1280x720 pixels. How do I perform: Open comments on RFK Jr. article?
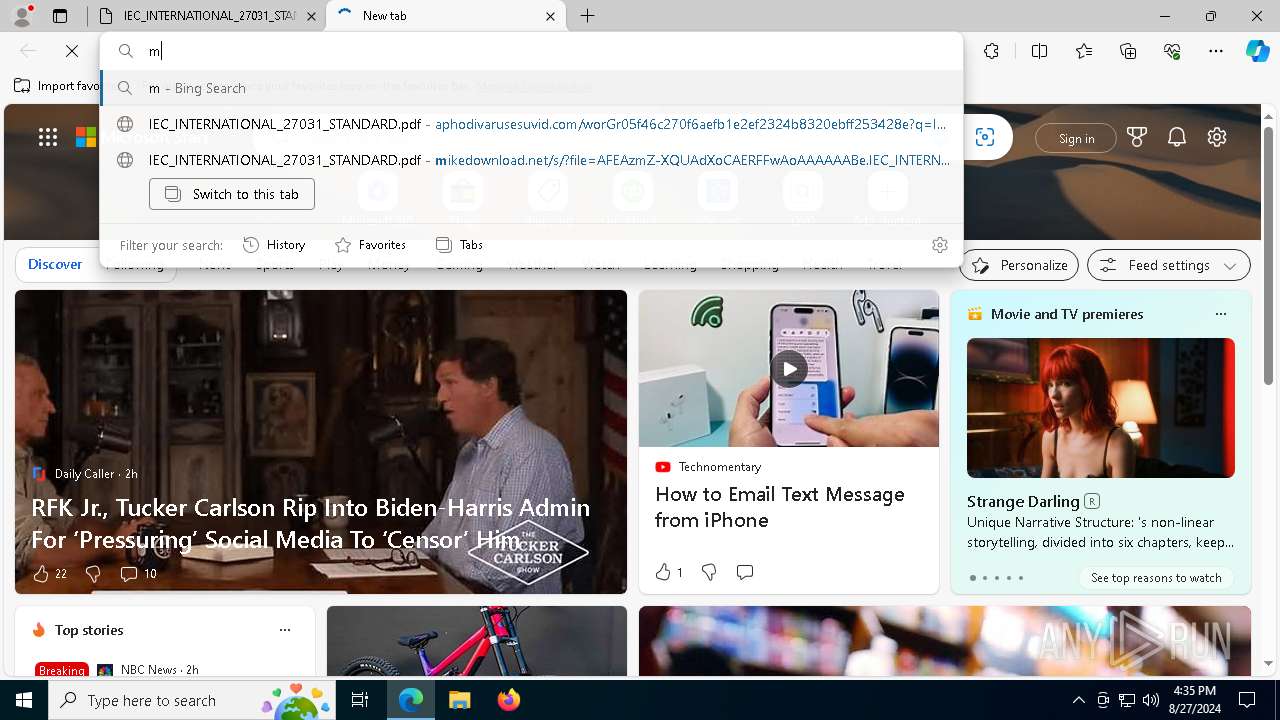coord(138,573)
